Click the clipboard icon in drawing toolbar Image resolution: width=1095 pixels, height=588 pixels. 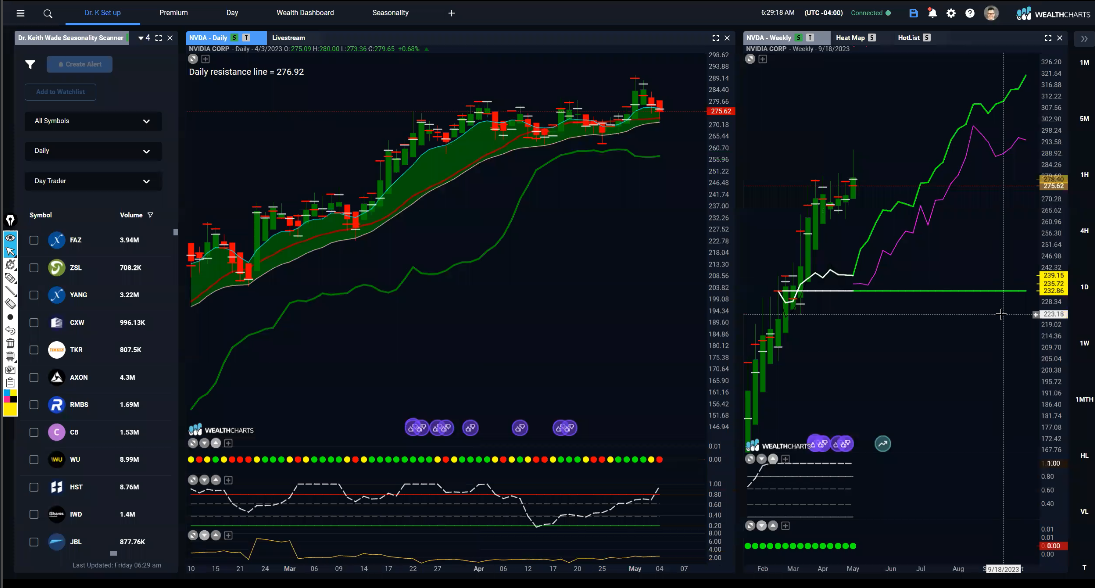coord(10,383)
